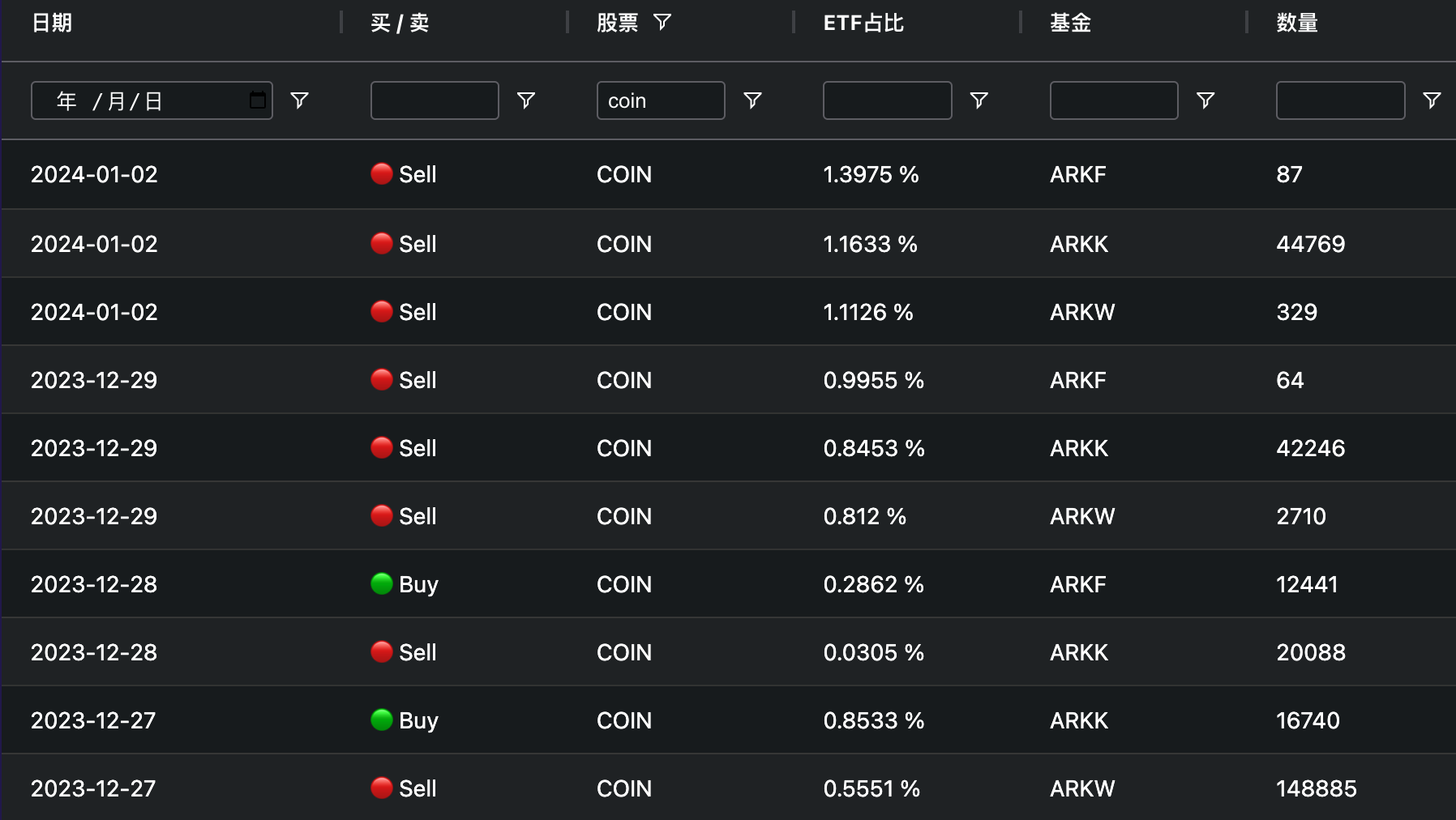Select the green Buy indicator on 2023-12-28
This screenshot has height=820, width=1456.
click(382, 583)
